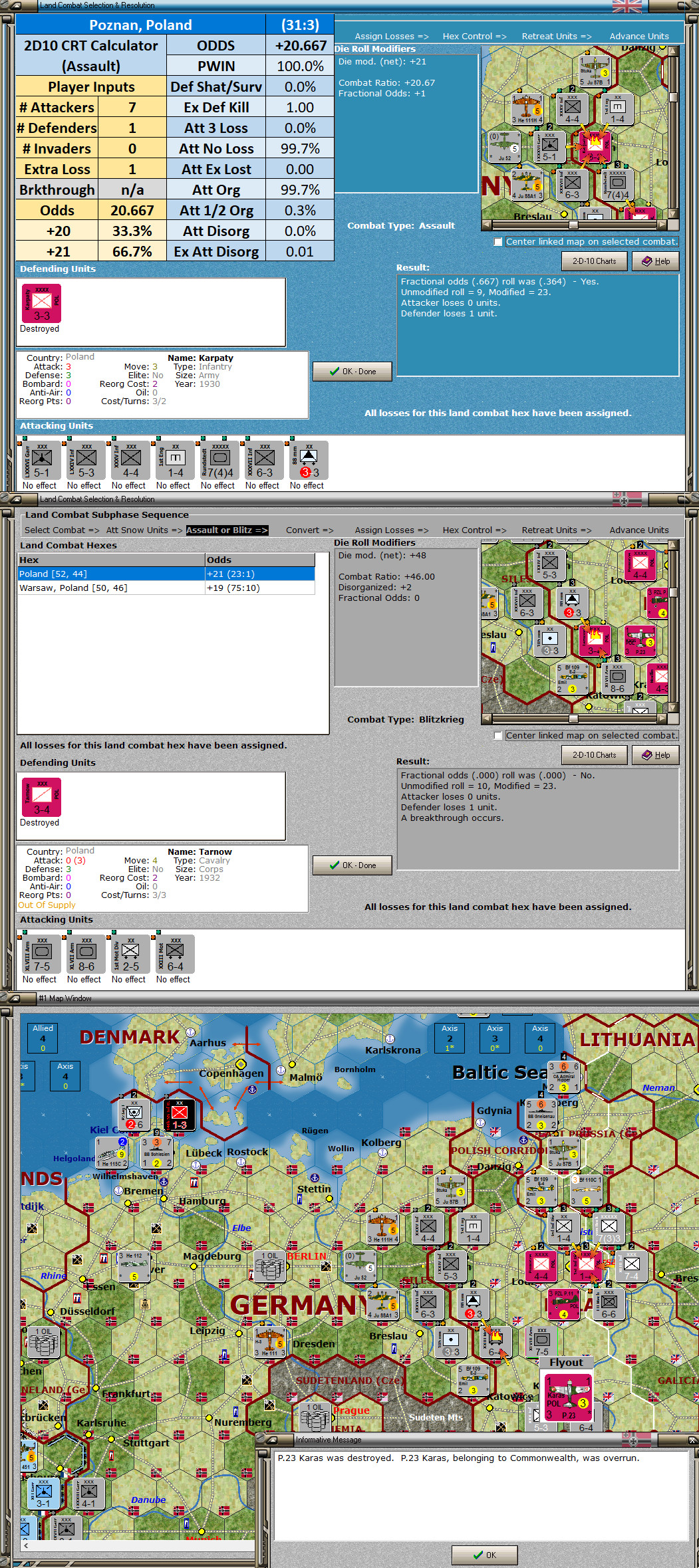The image size is (699, 1568).
Task: Select the Tarnow 3-4 cavalry defending unit
Action: [41, 798]
